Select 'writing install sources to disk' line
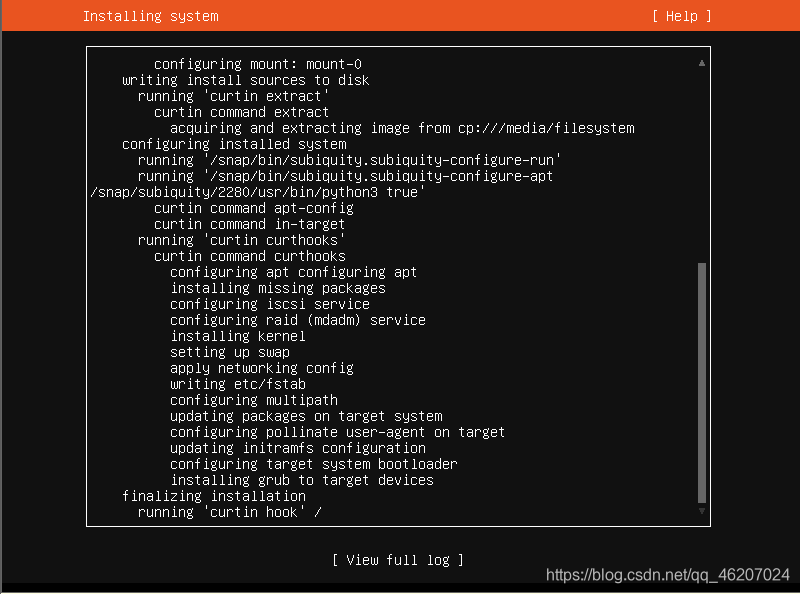 [245, 80]
